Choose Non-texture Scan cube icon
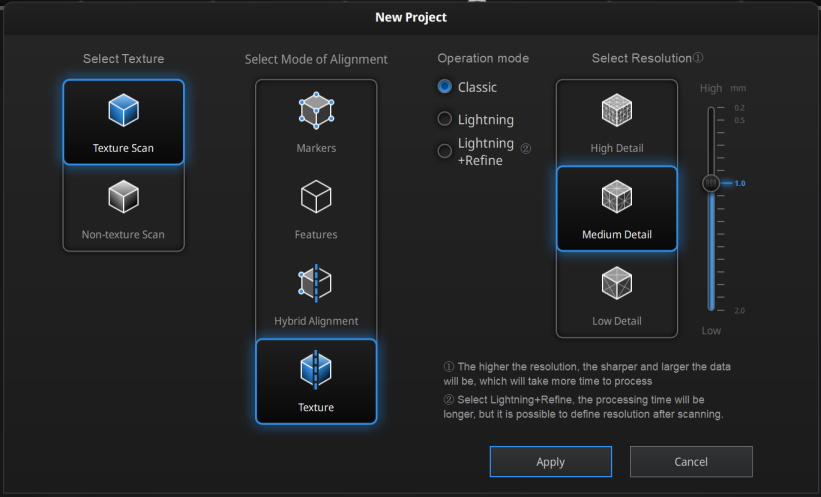Viewport: 821px width, 497px height. (124, 197)
